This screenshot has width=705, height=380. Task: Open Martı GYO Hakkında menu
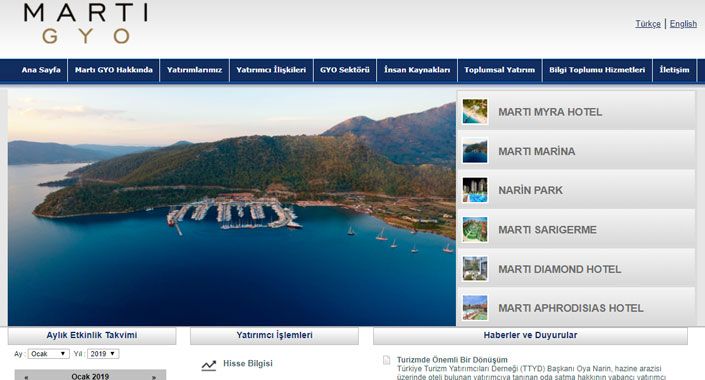(x=114, y=70)
